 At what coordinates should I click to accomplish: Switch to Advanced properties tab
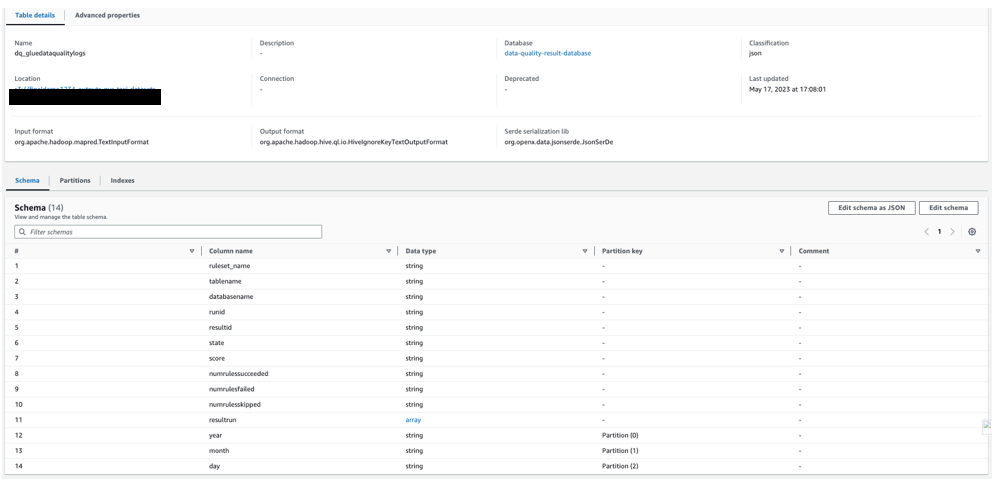(107, 15)
